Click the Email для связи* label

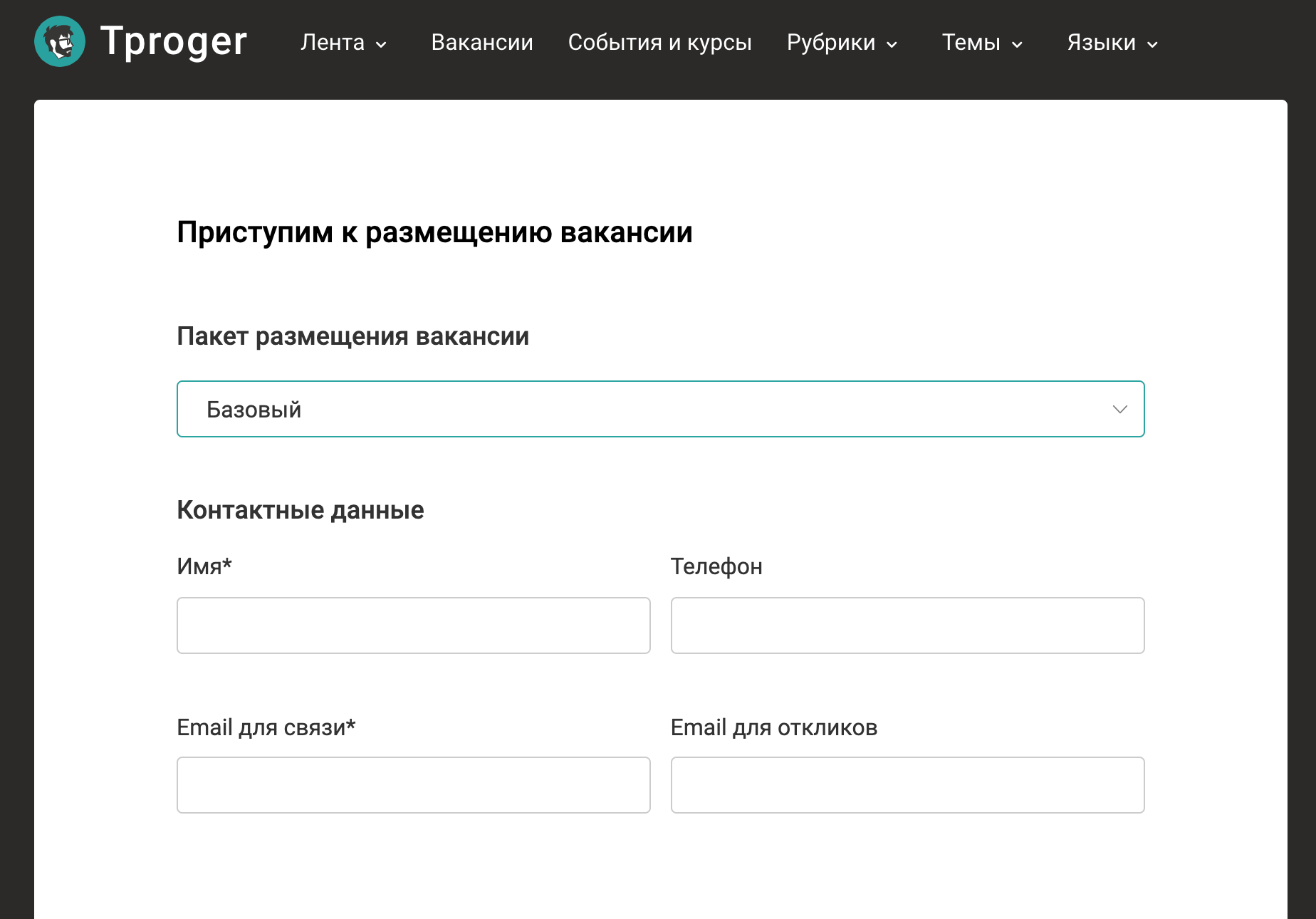point(266,727)
